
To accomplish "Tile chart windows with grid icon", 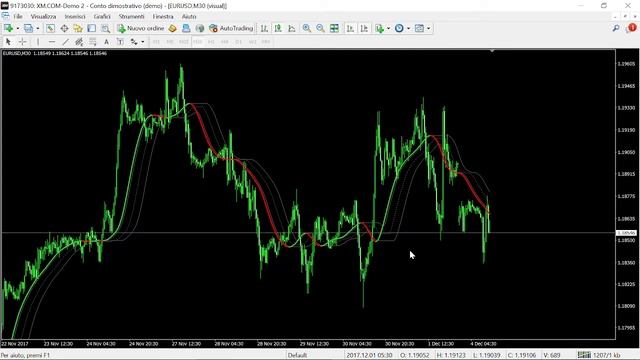I will pyautogui.click(x=334, y=28).
